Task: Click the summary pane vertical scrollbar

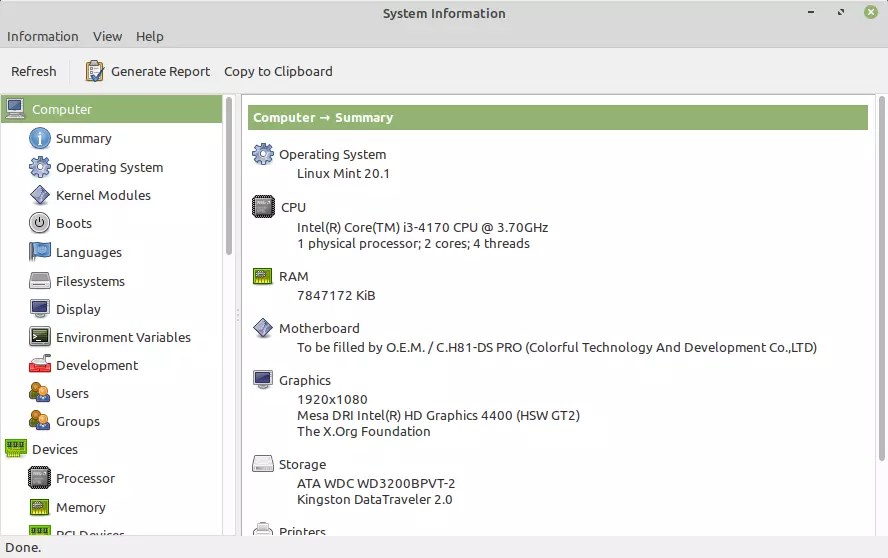Action: coord(881,279)
